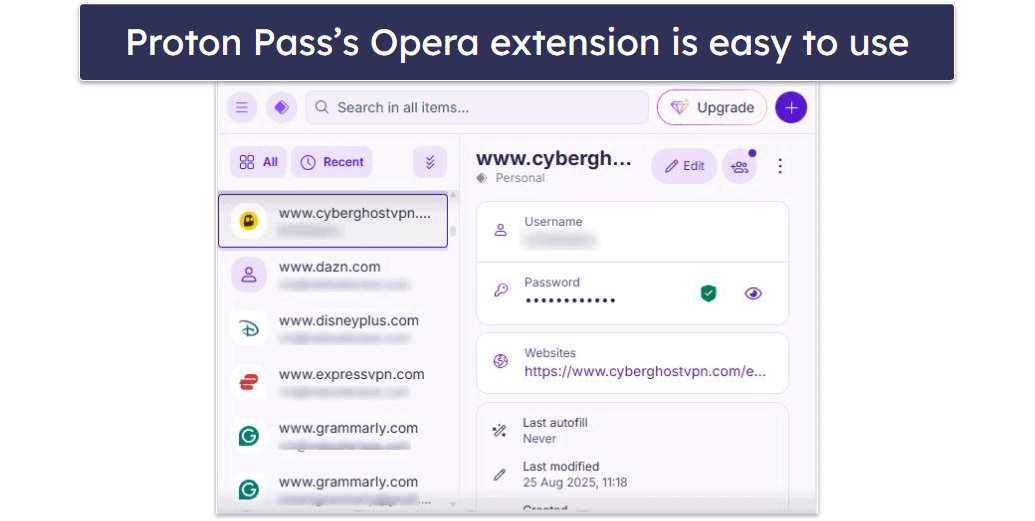Viewport: 1035px width, 521px height.
Task: Click the Last autofill wand icon
Action: (499, 431)
